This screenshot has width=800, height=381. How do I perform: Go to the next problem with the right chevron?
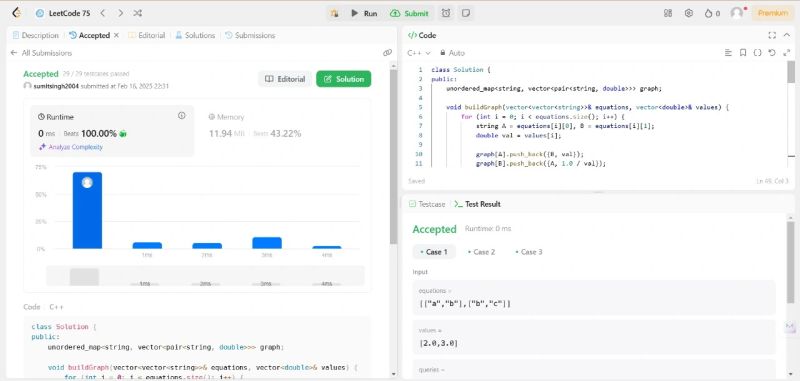tap(120, 13)
